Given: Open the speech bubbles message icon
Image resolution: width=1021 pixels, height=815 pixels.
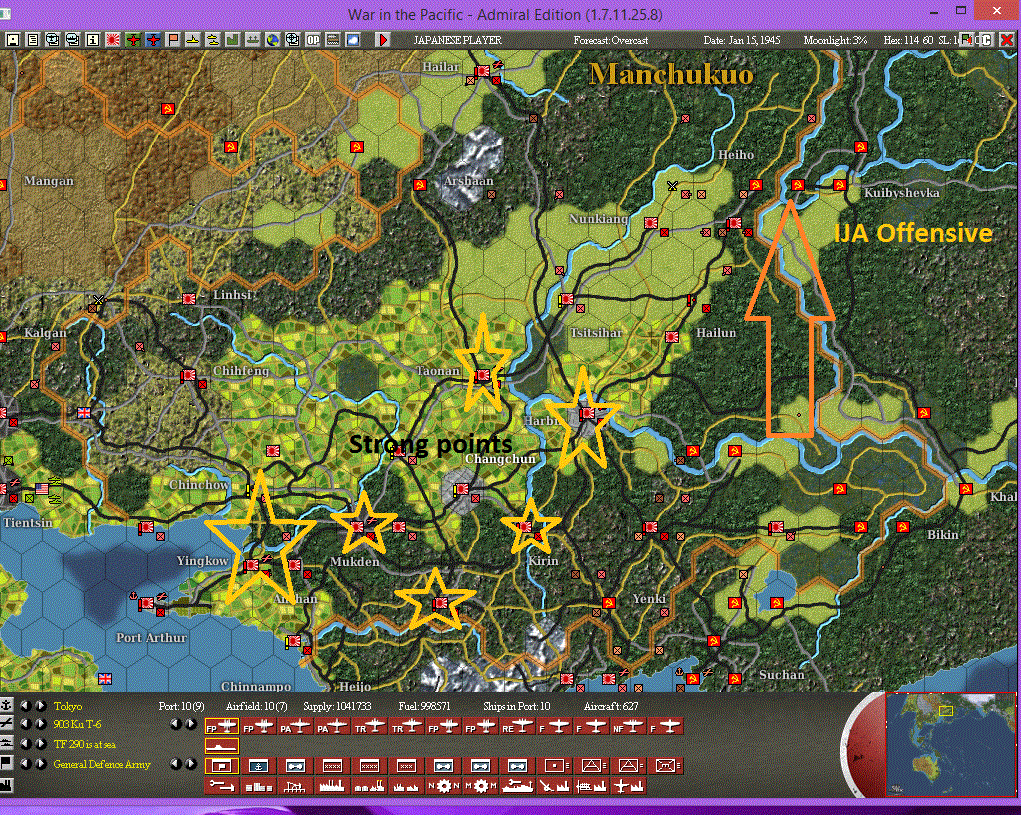Looking at the screenshot, I should [x=52, y=40].
